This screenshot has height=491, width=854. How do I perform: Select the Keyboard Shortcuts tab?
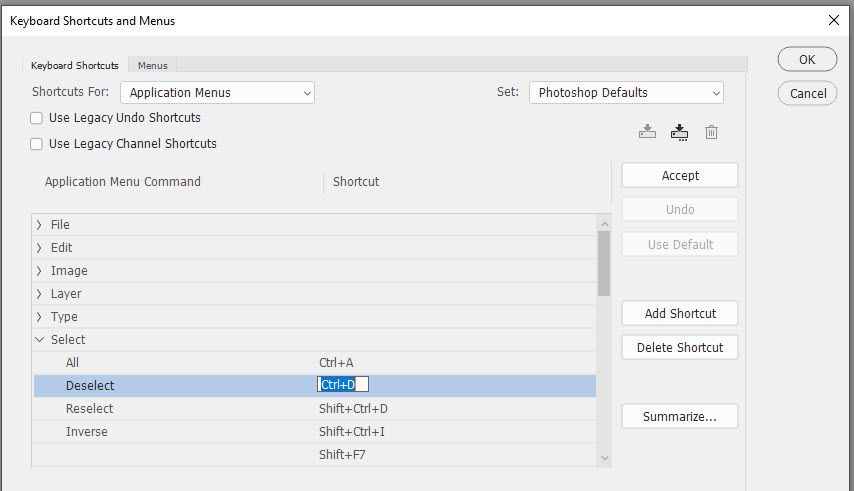(75, 65)
